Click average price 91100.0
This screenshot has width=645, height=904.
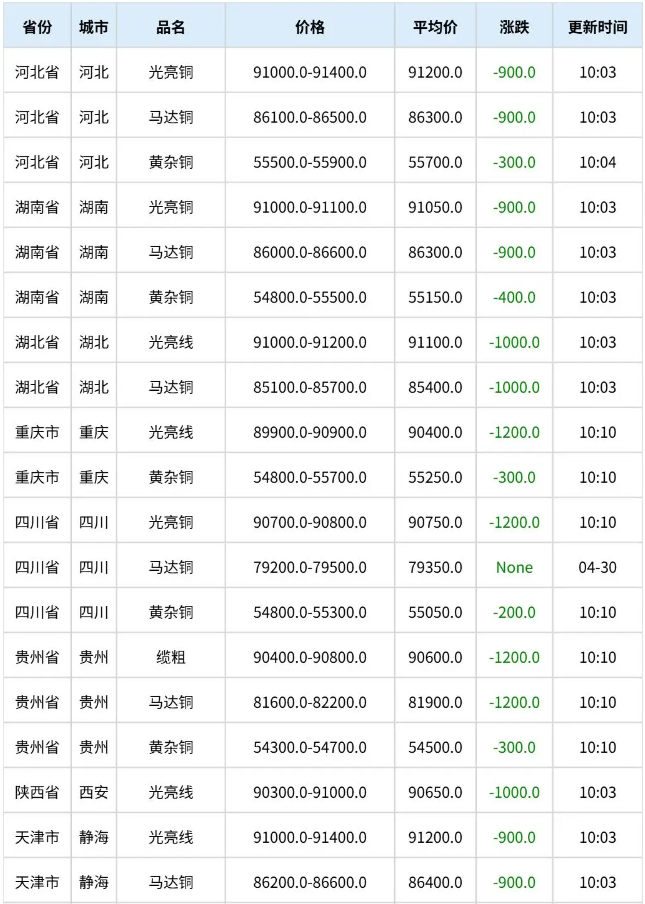[435, 342]
